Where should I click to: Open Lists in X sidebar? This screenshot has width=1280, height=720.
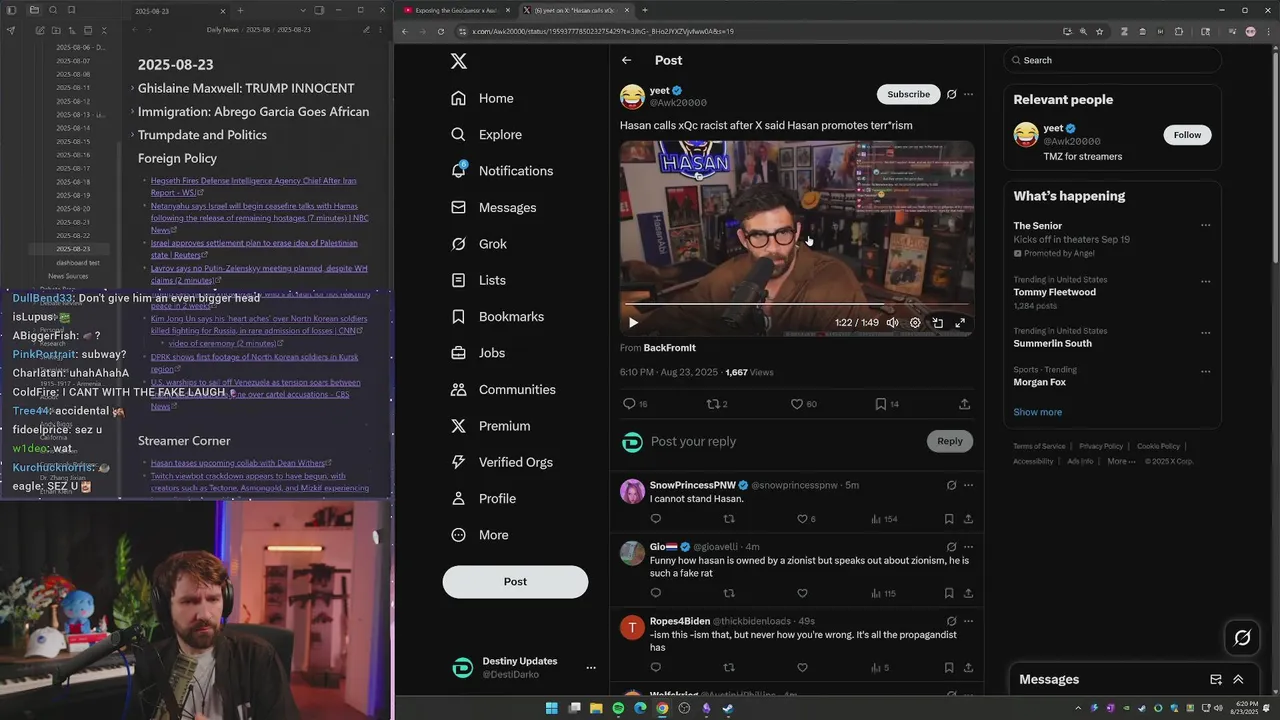coord(478,280)
